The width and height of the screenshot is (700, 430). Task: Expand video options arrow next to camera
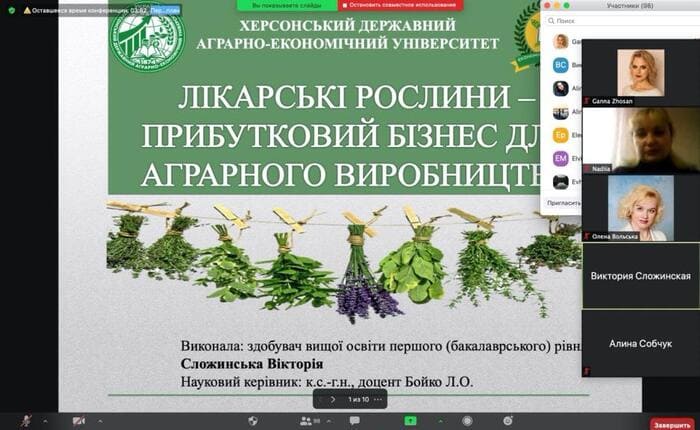[x=100, y=421]
